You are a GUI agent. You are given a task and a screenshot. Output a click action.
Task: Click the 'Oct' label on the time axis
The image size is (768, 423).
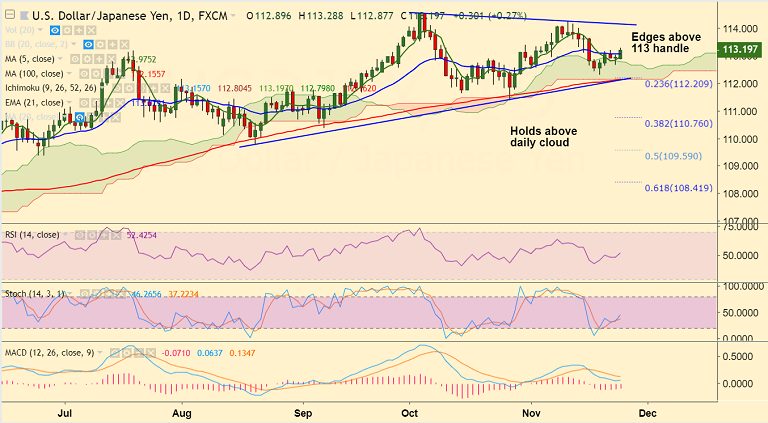[409, 413]
